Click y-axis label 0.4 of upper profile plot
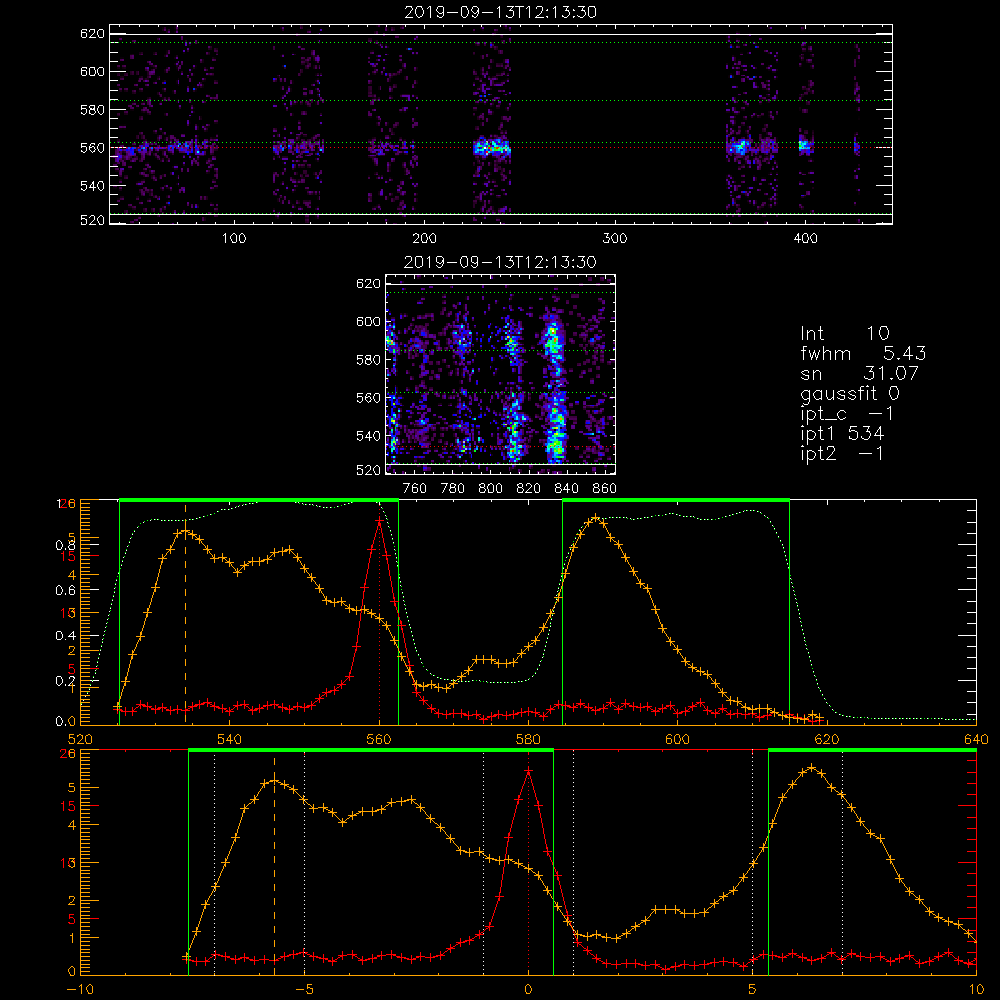1000x1000 pixels. pyautogui.click(x=65, y=636)
